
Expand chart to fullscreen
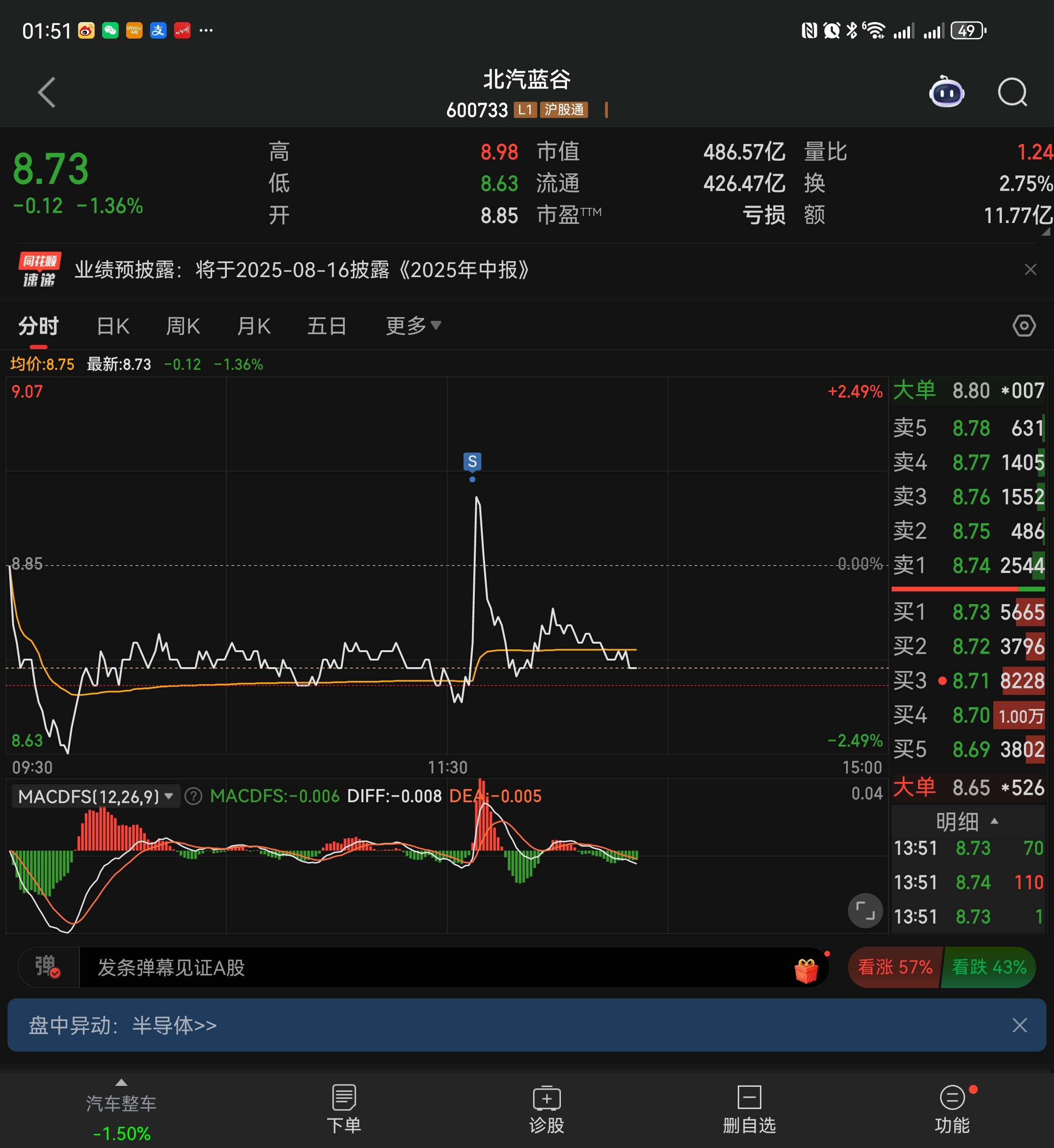point(865,910)
